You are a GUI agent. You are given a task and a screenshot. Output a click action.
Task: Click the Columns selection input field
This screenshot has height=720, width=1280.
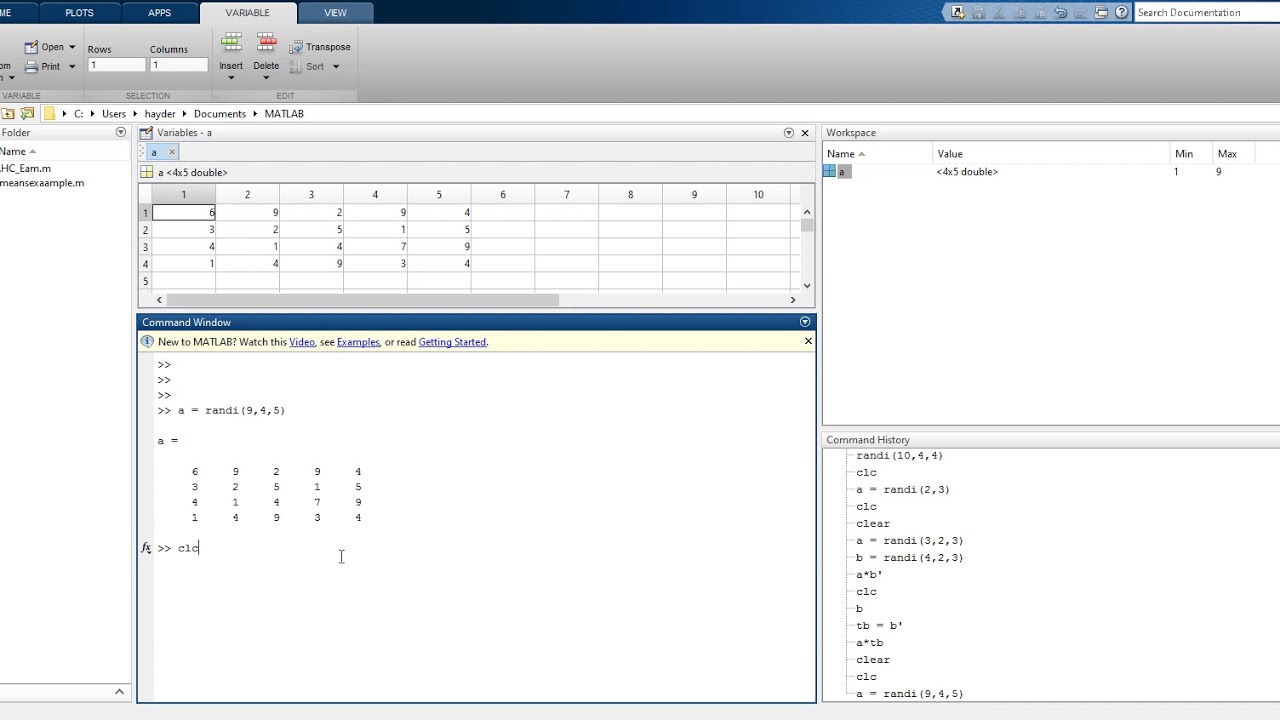point(179,65)
